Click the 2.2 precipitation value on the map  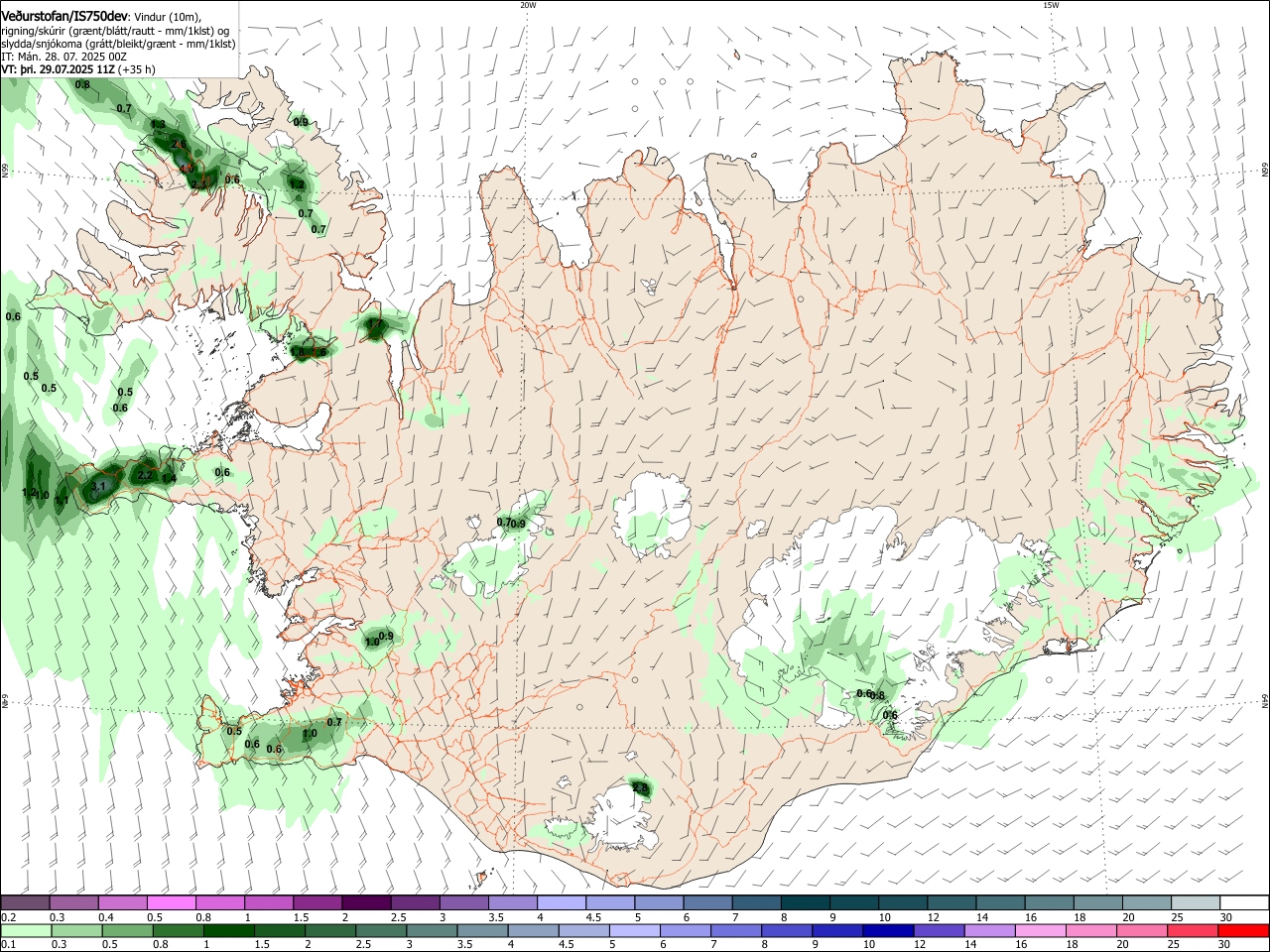(x=145, y=476)
